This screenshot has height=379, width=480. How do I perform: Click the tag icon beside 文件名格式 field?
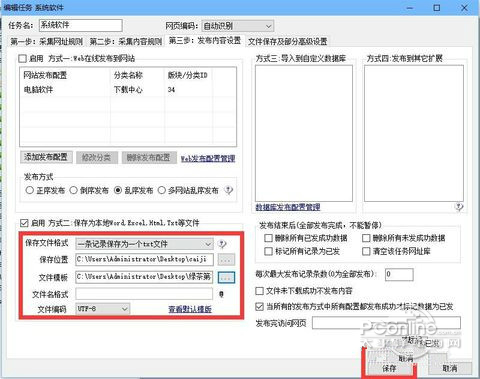pyautogui.click(x=221, y=294)
